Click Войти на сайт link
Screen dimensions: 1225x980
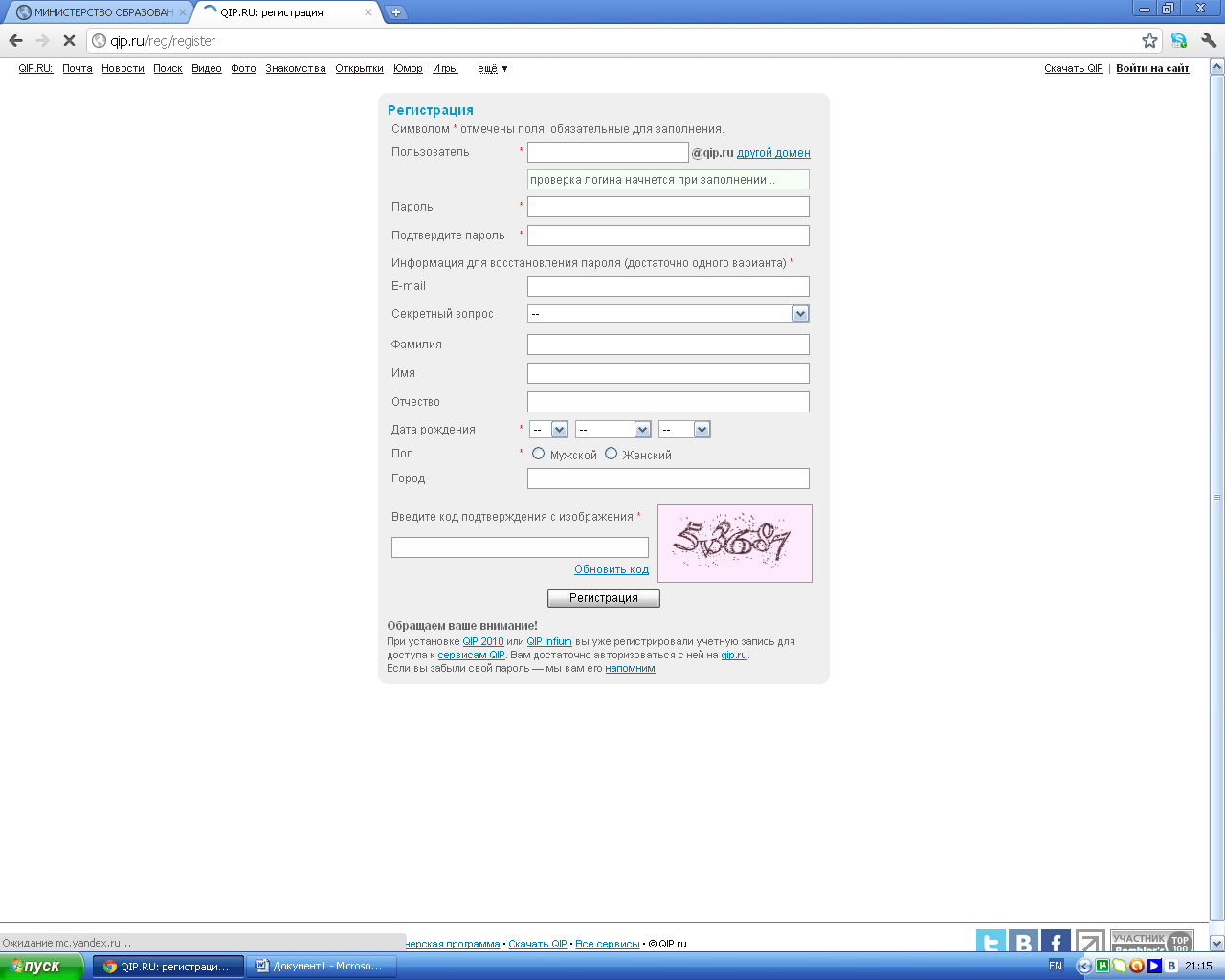pyautogui.click(x=1152, y=68)
